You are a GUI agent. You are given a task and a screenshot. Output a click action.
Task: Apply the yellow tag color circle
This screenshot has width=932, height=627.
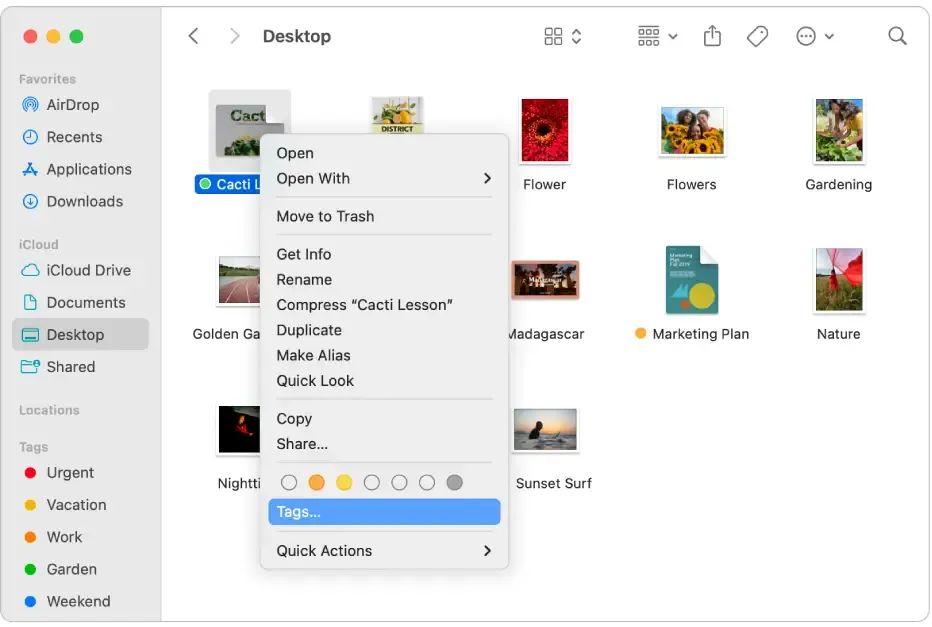[344, 483]
